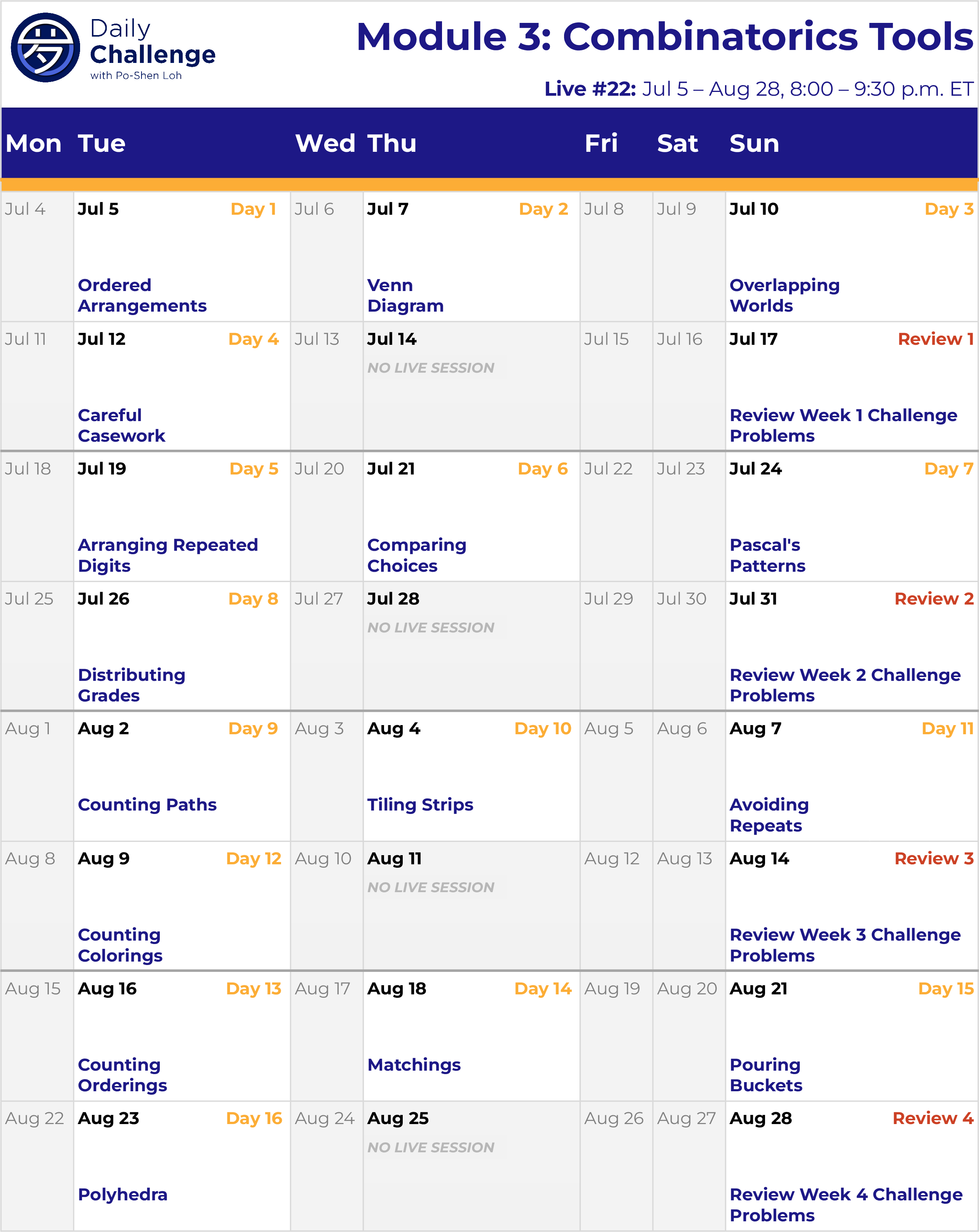Select the Polyhedra lesson on Aug 23
Screen dimensions: 979x1232
tap(122, 1194)
